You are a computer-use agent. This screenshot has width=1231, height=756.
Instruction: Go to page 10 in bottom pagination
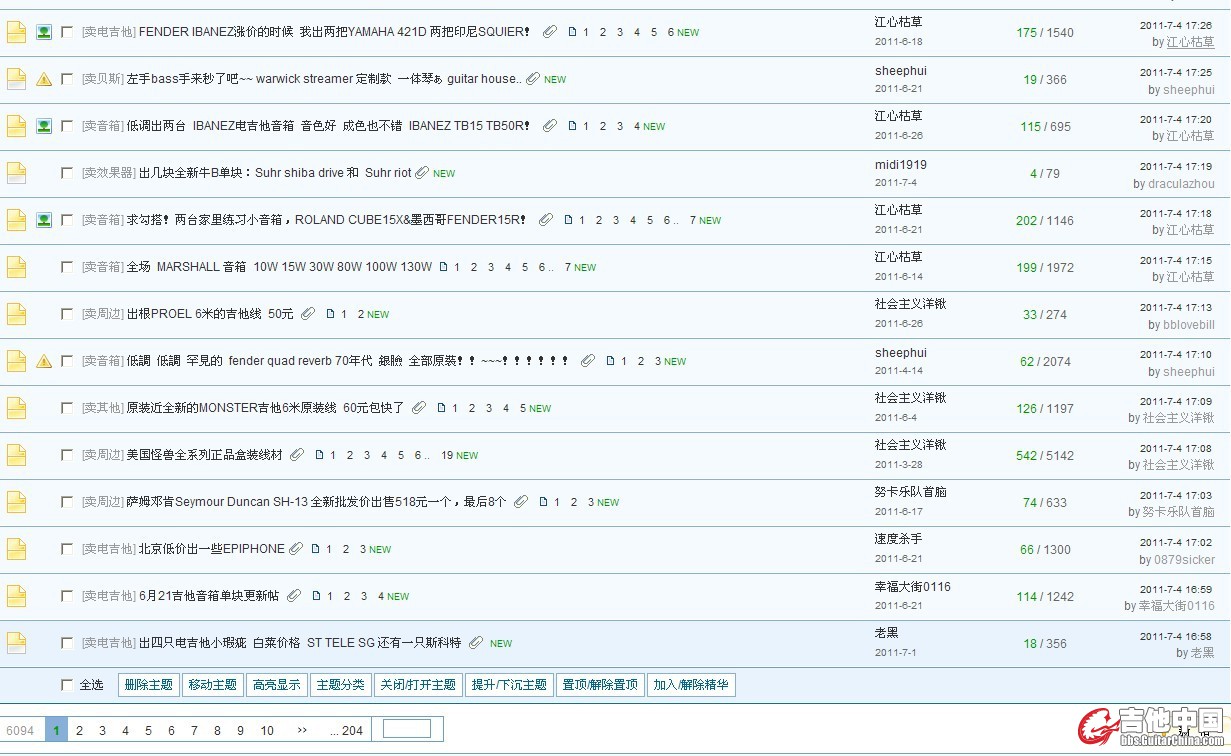coord(267,730)
